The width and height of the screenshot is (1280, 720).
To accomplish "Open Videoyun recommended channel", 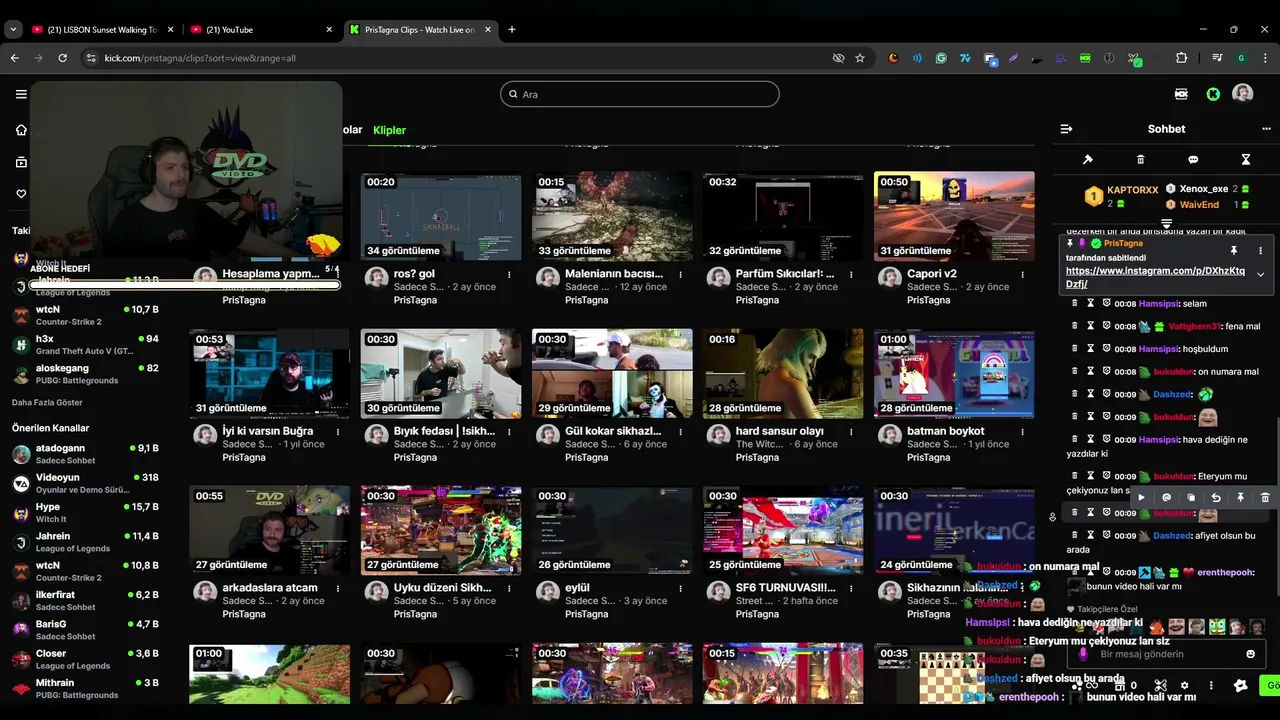I will coord(84,483).
